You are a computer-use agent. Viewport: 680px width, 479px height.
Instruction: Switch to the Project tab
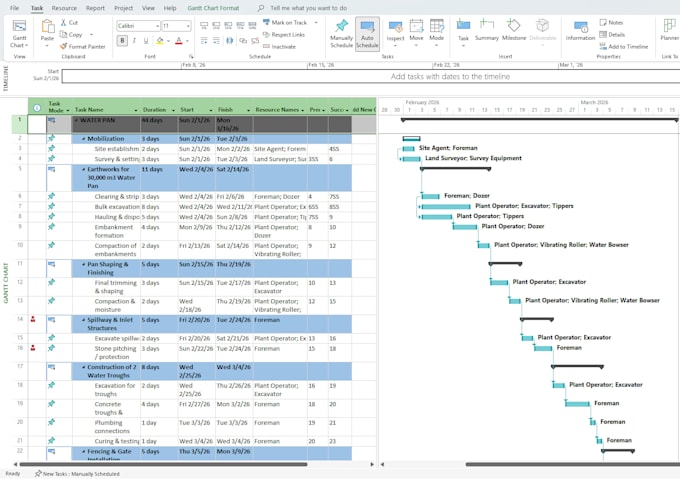coord(124,8)
